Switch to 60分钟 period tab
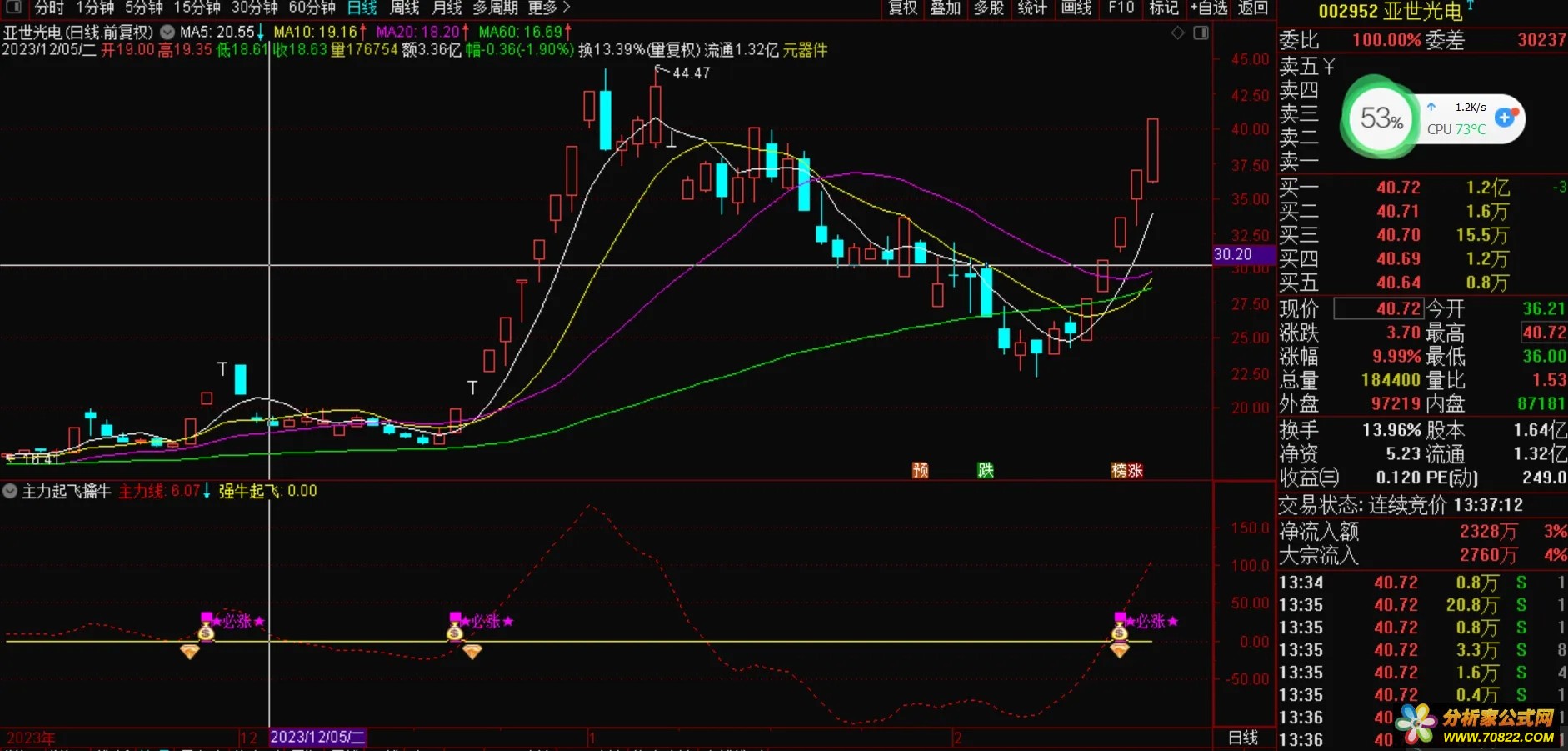Screen dimensions: 1568x751 [312, 8]
